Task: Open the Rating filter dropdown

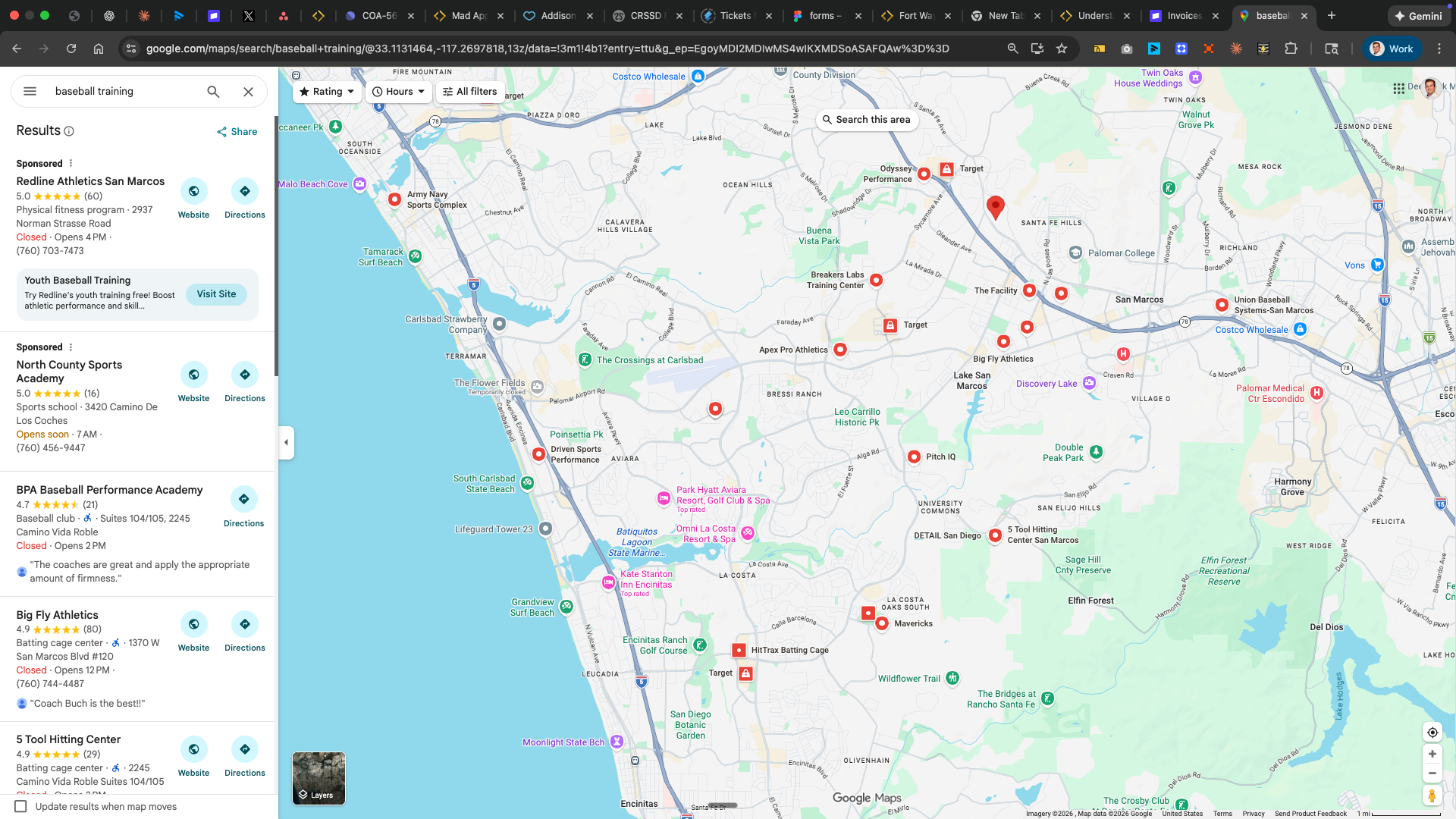Action: pos(326,91)
